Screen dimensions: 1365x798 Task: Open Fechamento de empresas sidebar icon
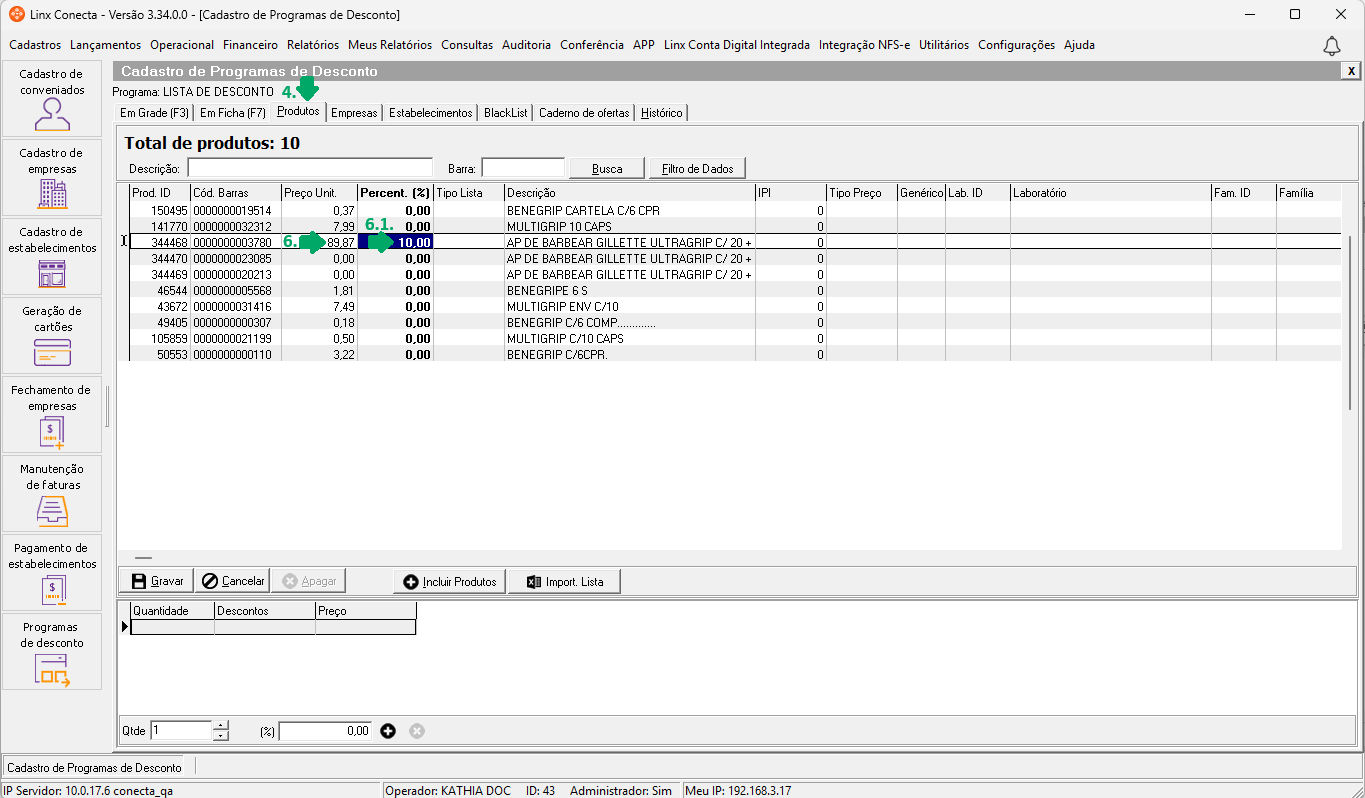[52, 414]
